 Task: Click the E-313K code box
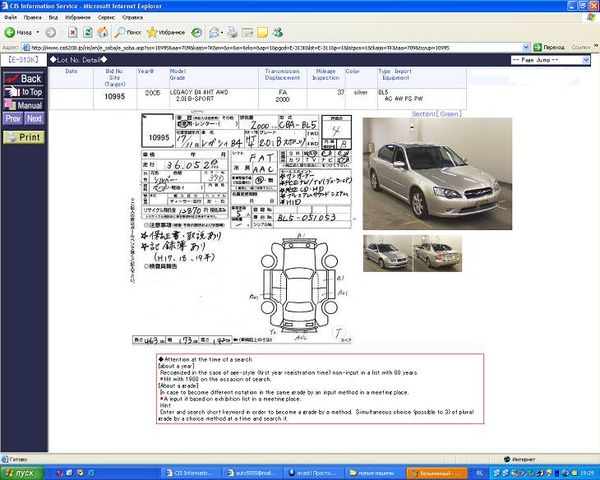tap(24, 60)
